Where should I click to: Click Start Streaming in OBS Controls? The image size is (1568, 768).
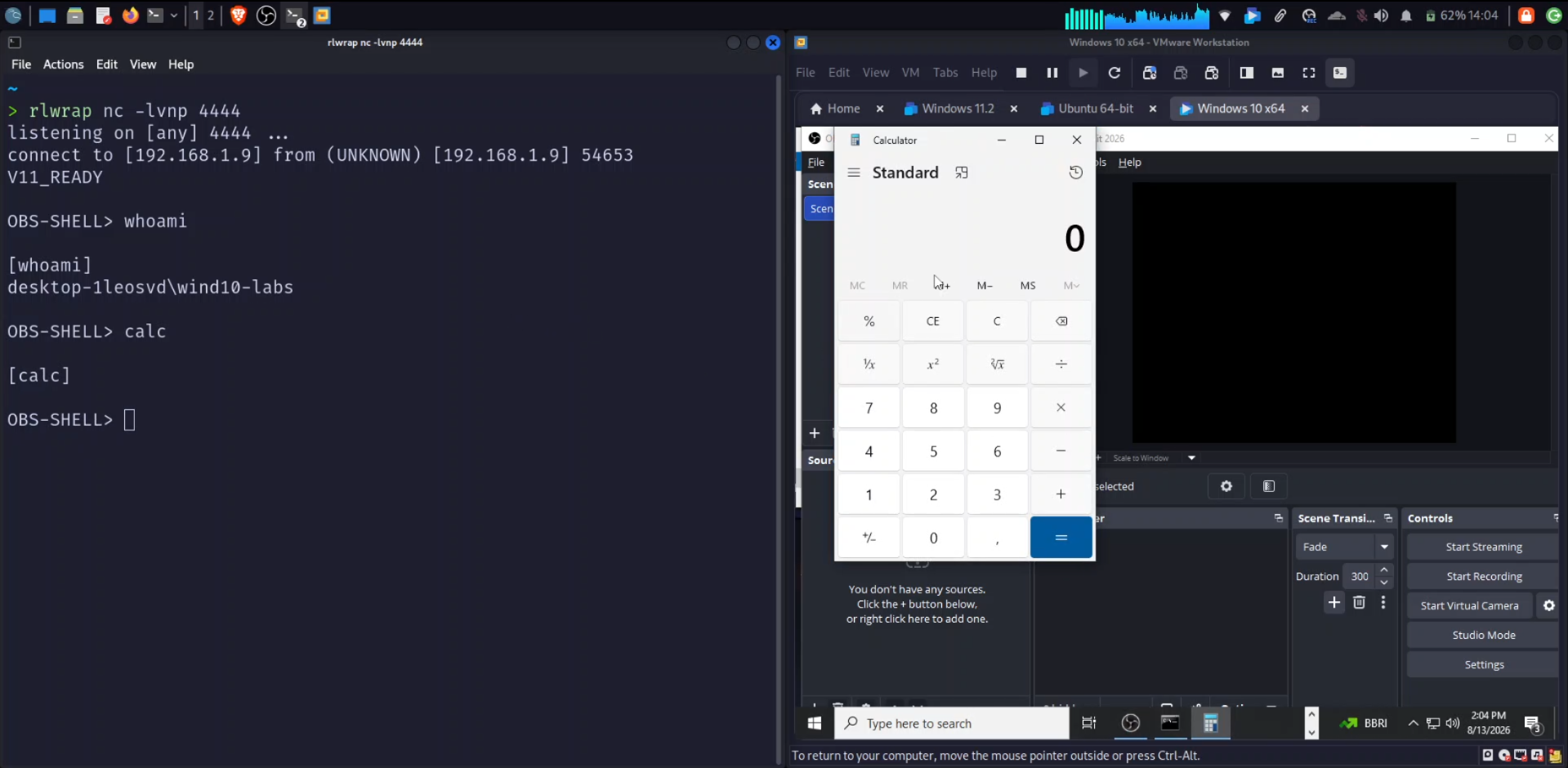click(1483, 547)
